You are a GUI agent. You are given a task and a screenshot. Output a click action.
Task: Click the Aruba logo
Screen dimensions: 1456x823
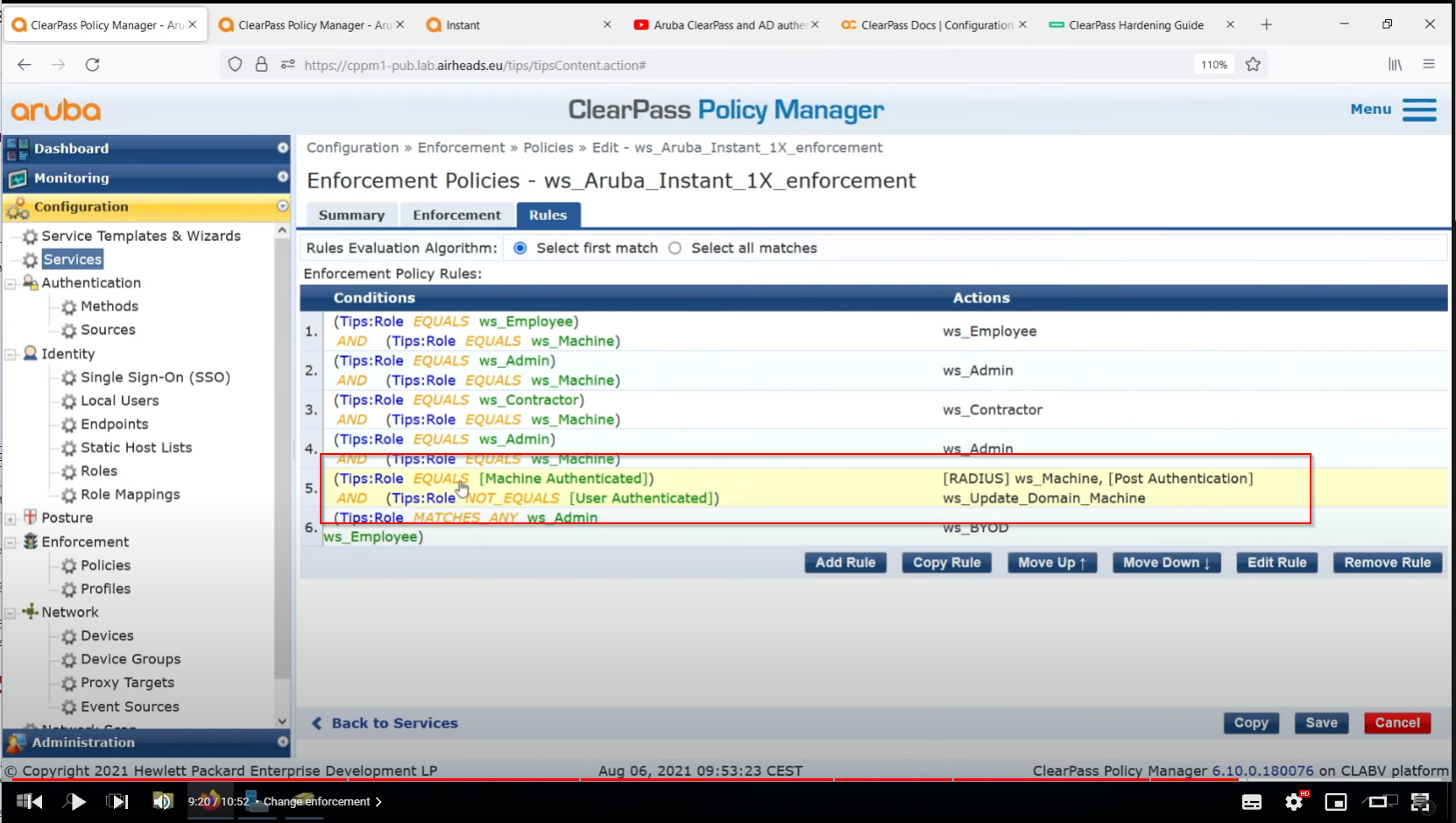pyautogui.click(x=55, y=110)
